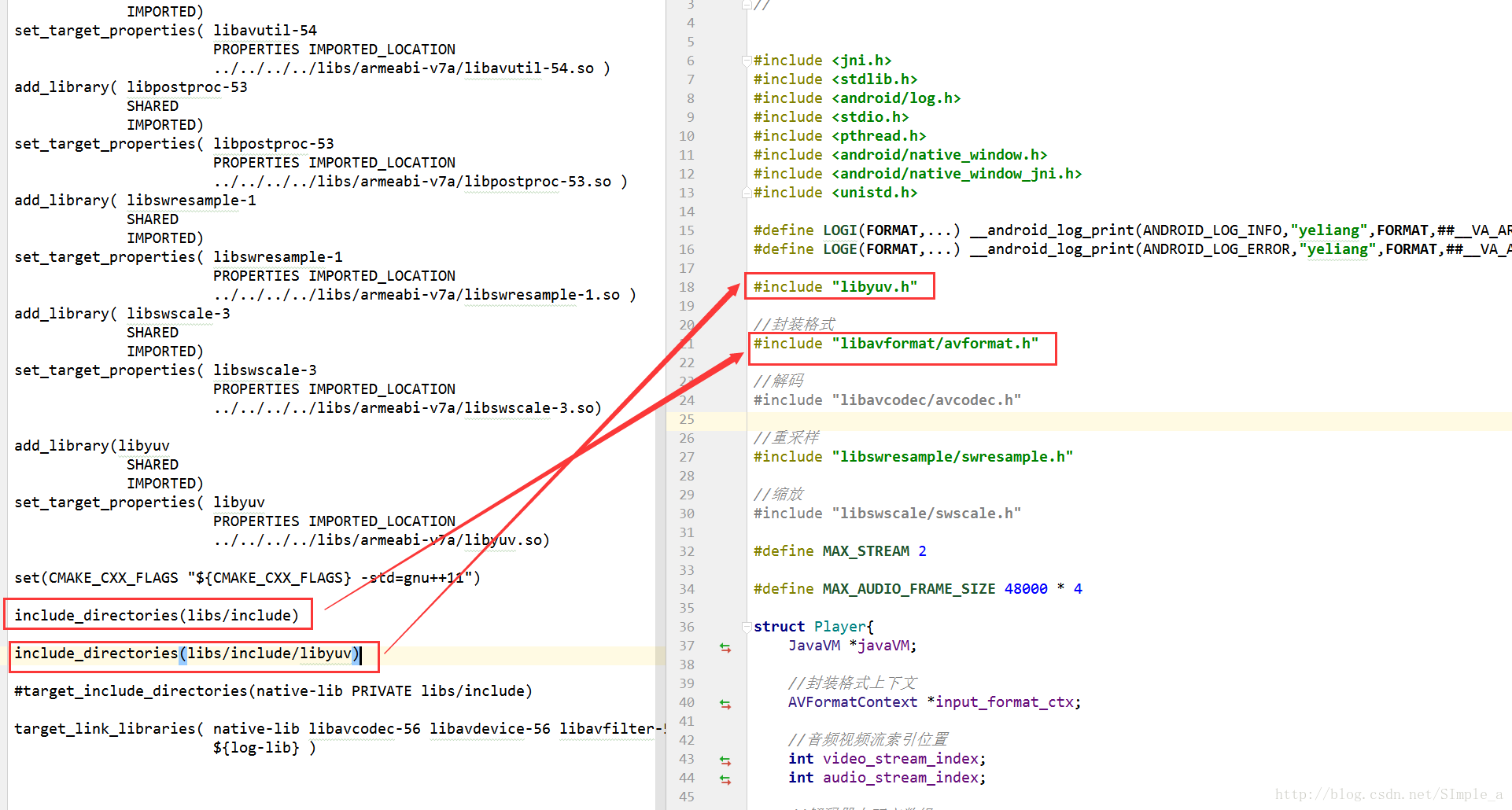The height and width of the screenshot is (810, 1512).
Task: Click on #include <unistd.h> line
Action: coord(835,192)
